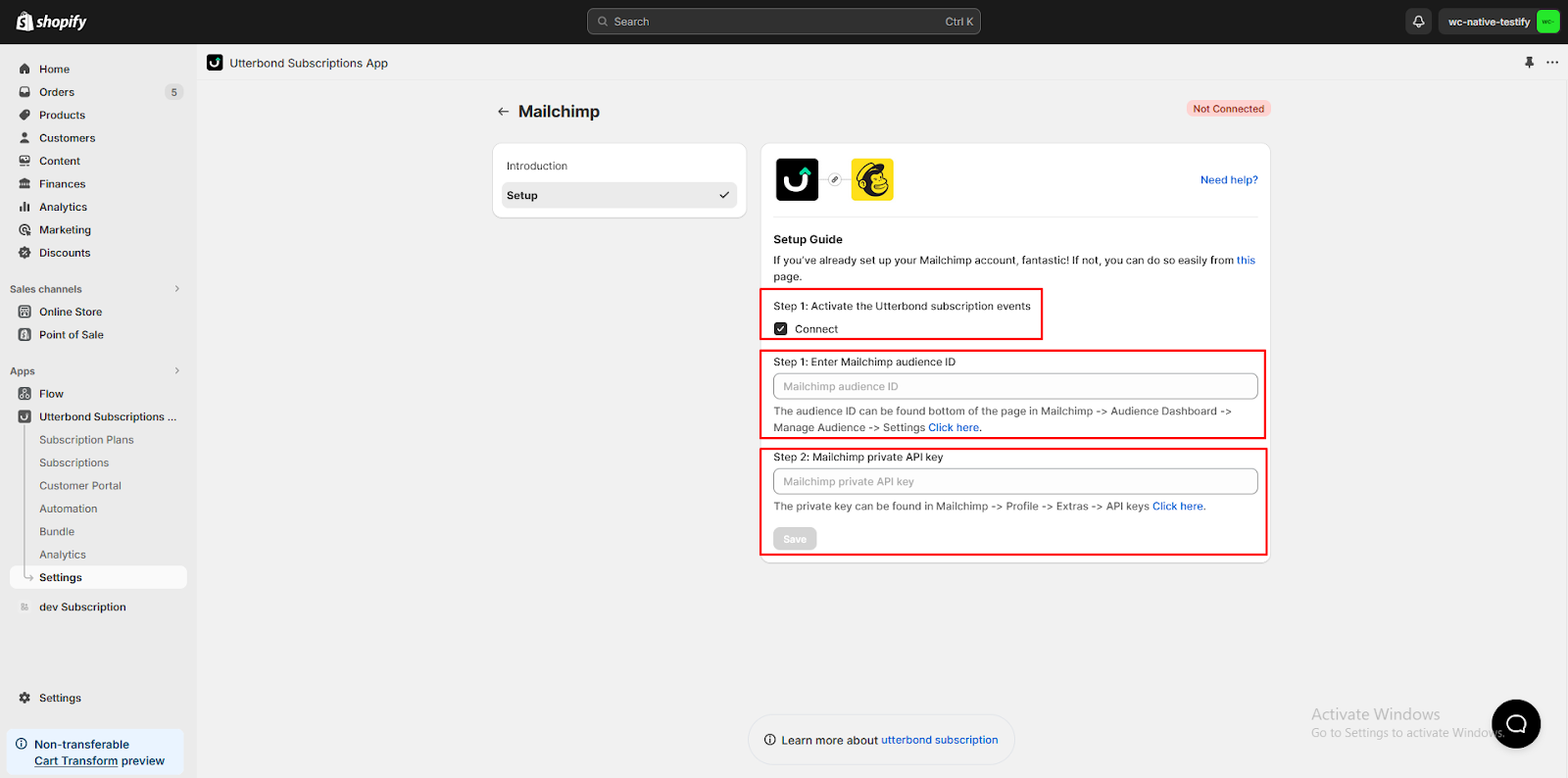Click the Utterbond Subscriptions sidebar icon

pos(24,416)
